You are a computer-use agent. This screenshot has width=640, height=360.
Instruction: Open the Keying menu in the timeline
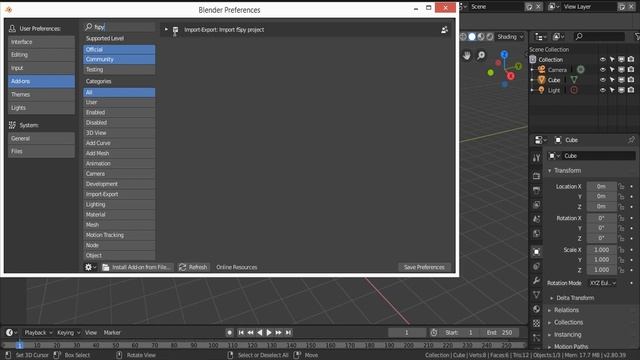point(69,333)
